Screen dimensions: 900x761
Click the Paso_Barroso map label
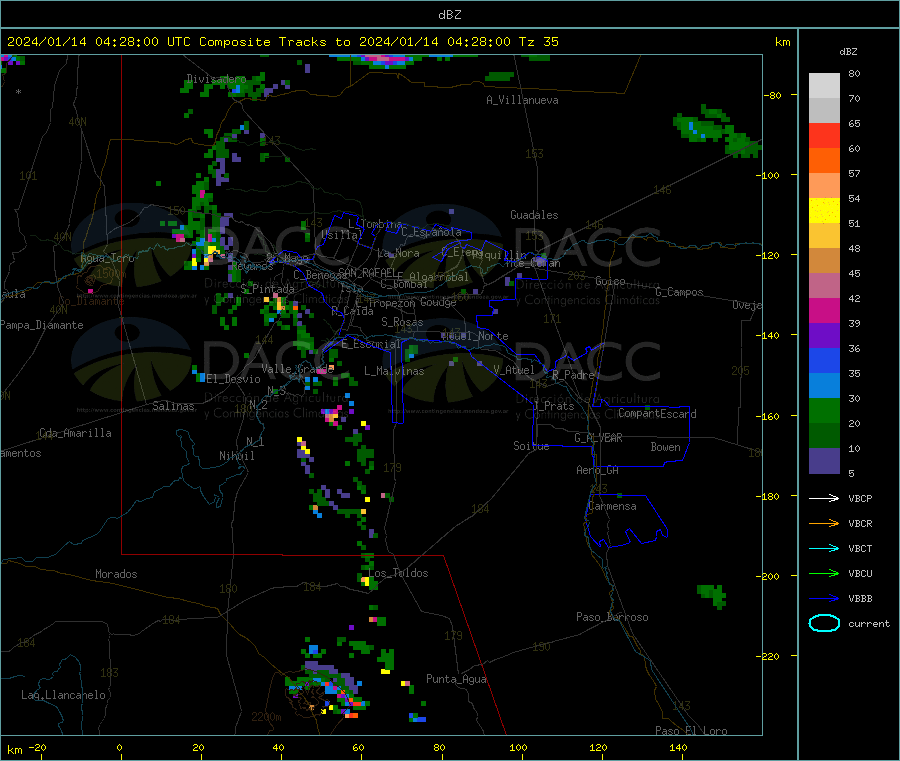point(612,617)
